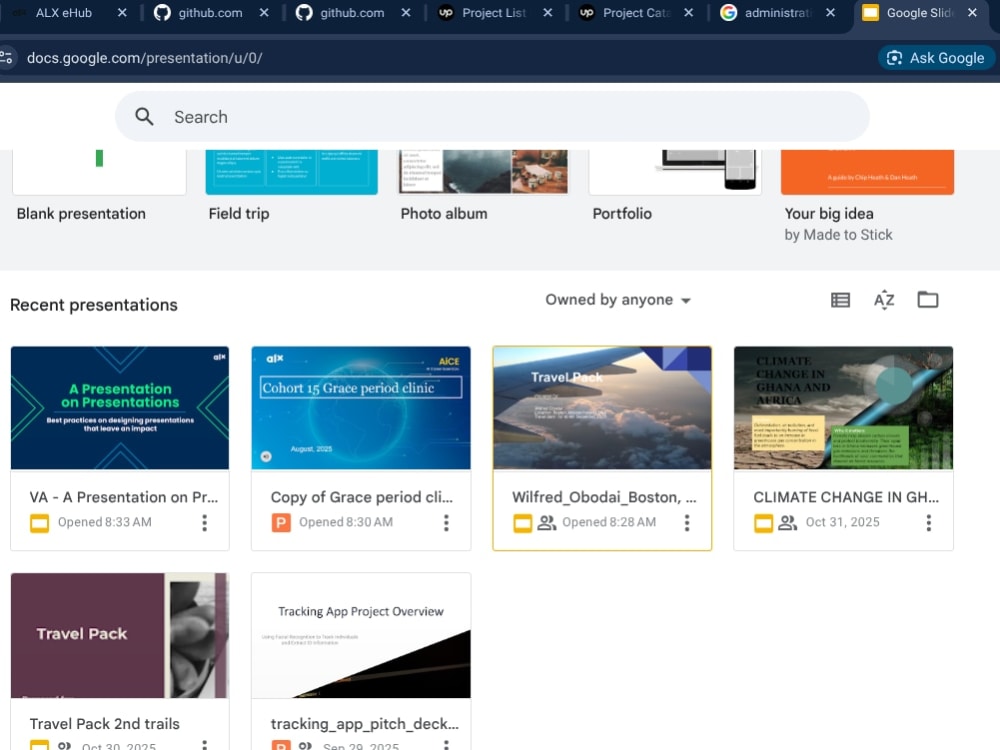Click the 'by Made to Stick' subtitle
The width and height of the screenshot is (1000, 750).
[838, 235]
